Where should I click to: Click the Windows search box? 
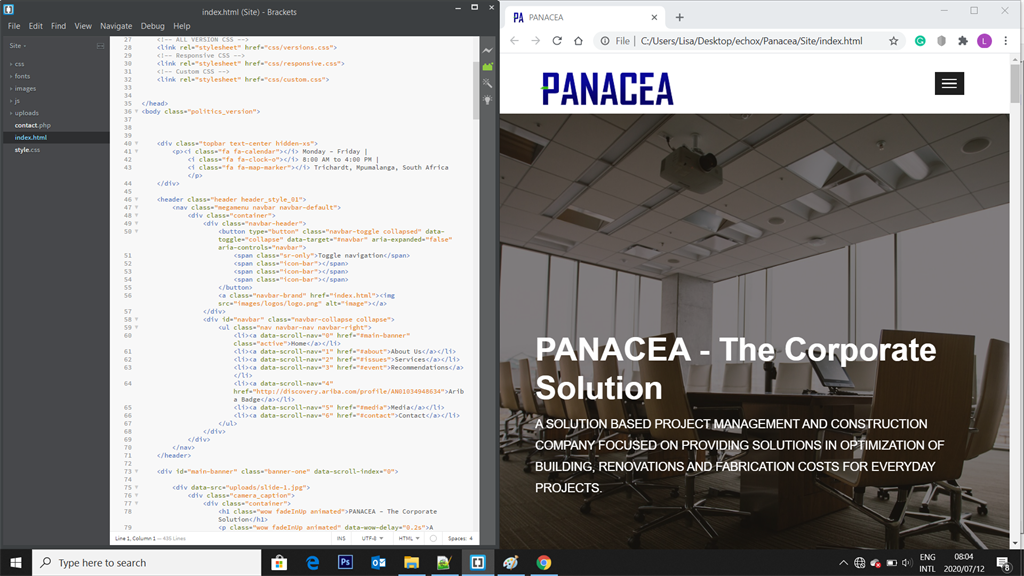[x=147, y=562]
